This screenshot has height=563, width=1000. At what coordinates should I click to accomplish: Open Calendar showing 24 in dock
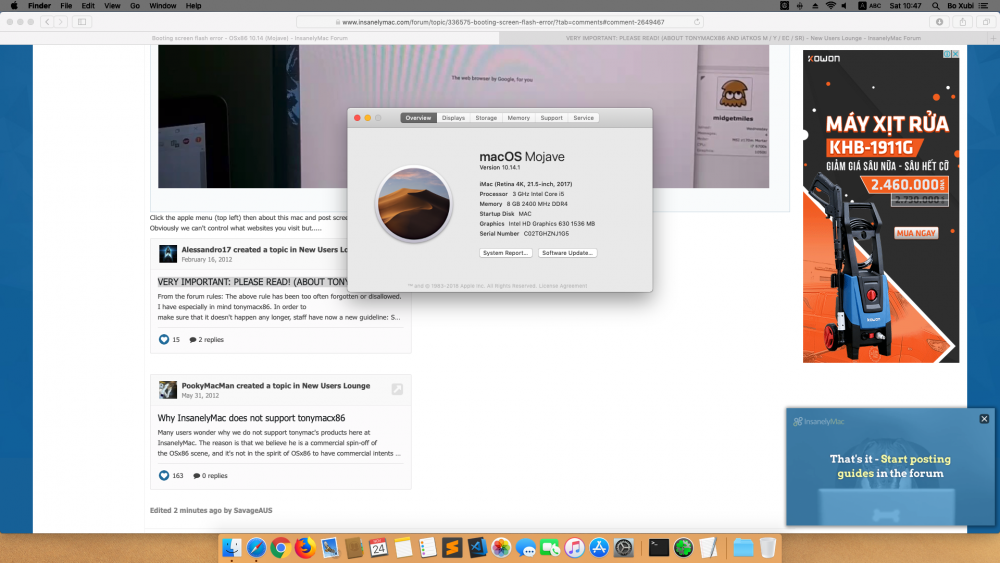pos(378,548)
